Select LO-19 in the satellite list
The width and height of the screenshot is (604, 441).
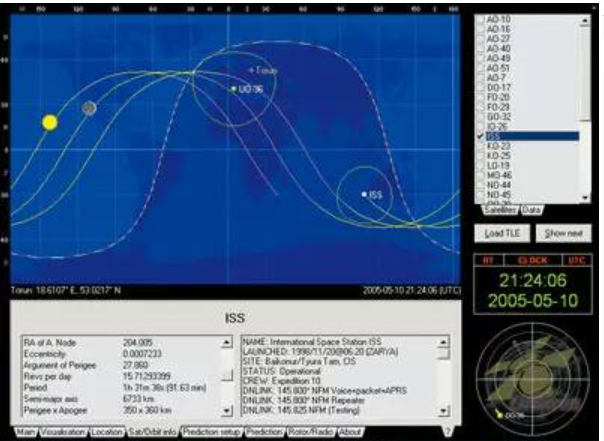pos(498,166)
